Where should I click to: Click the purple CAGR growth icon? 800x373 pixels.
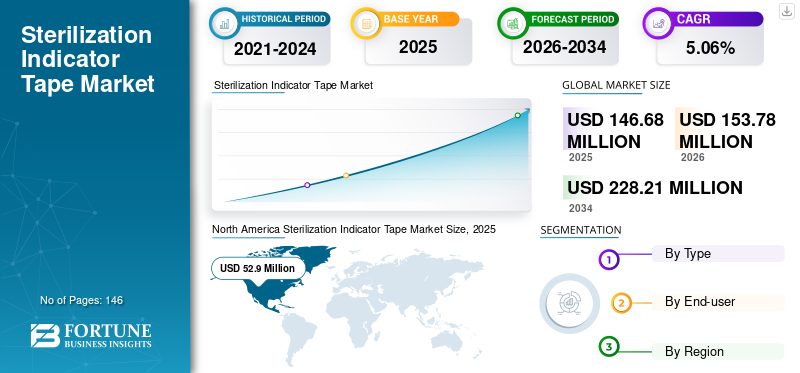tap(658, 23)
